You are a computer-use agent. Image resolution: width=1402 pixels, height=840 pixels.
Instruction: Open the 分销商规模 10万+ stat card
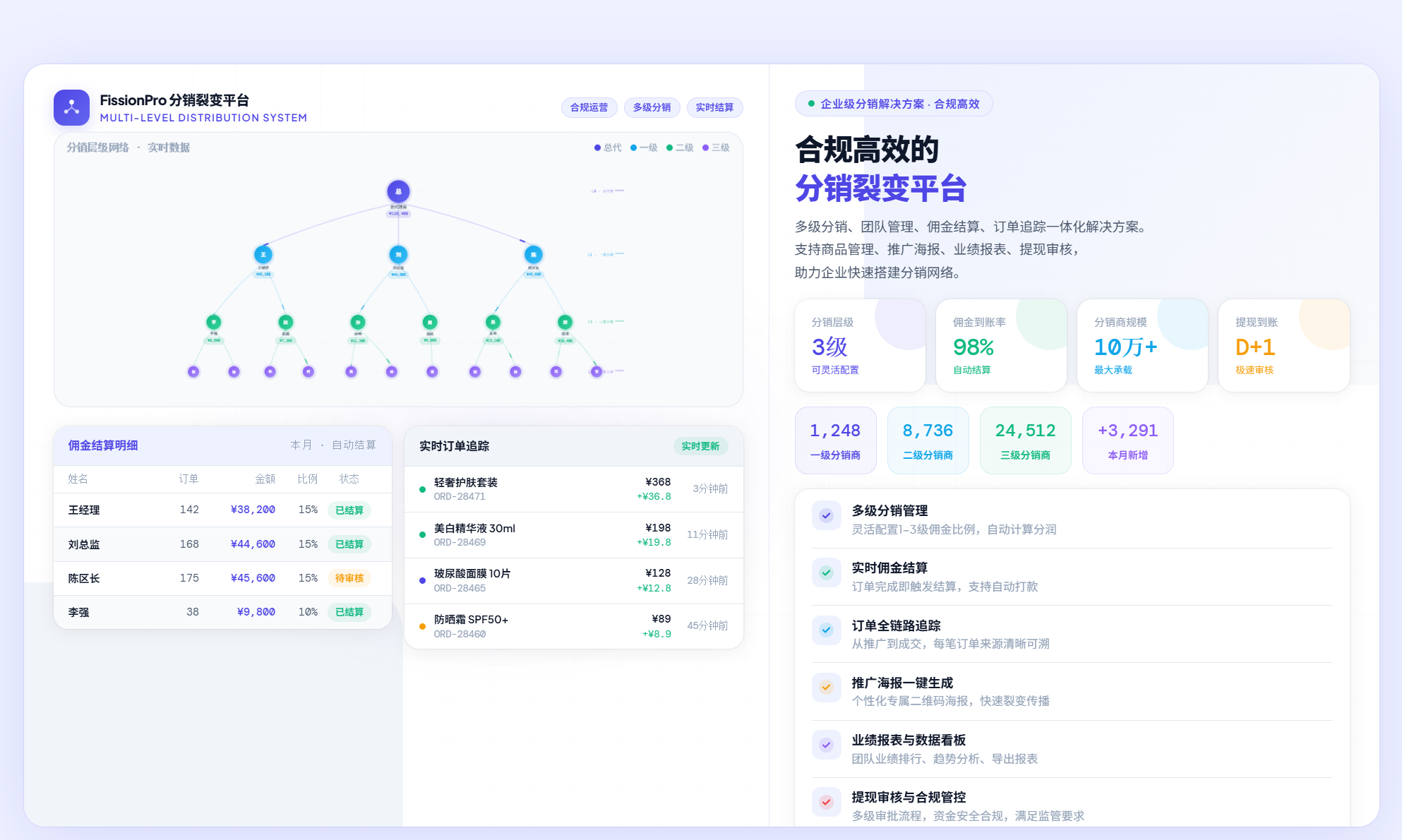tap(1142, 345)
